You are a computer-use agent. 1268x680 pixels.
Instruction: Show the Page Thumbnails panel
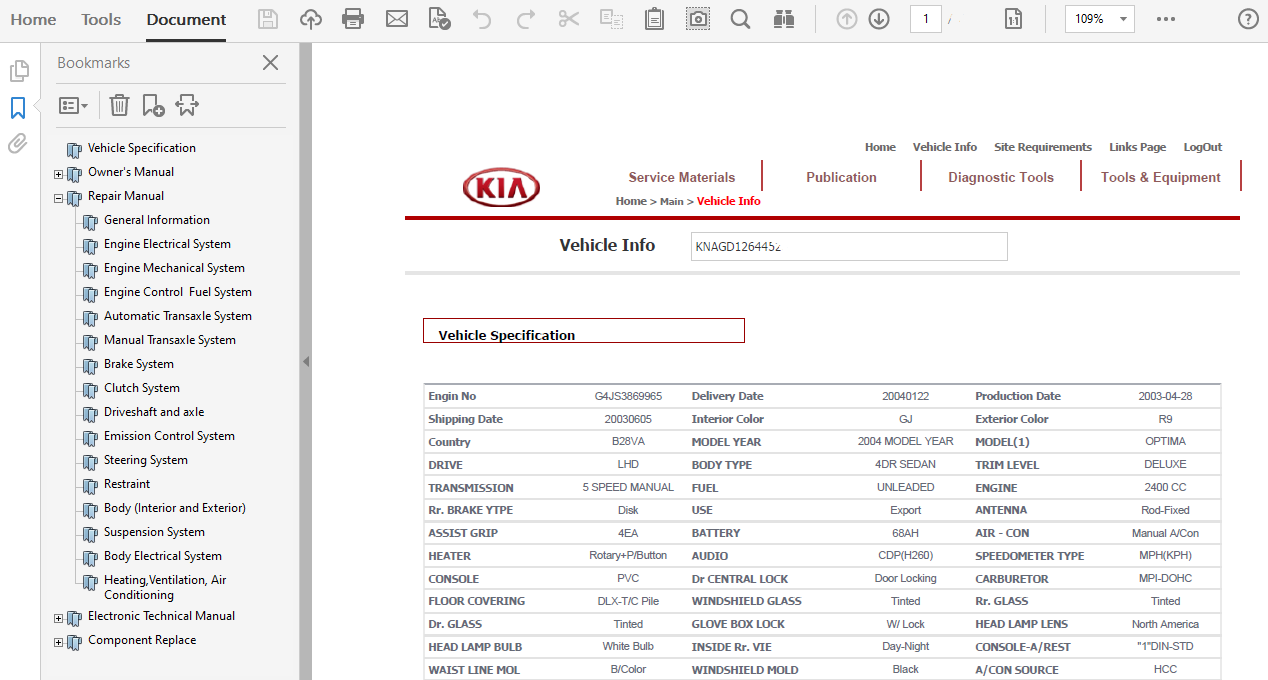[x=18, y=71]
